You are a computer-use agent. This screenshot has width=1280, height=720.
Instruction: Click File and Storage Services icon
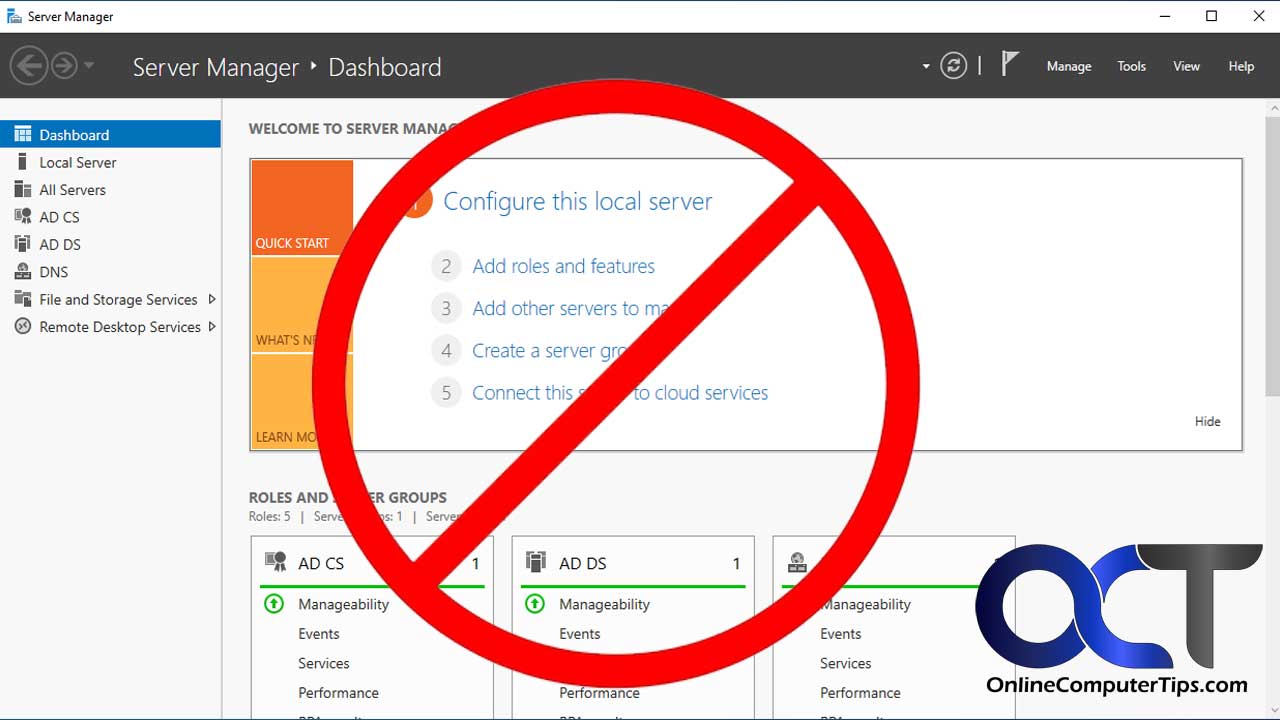pyautogui.click(x=22, y=299)
